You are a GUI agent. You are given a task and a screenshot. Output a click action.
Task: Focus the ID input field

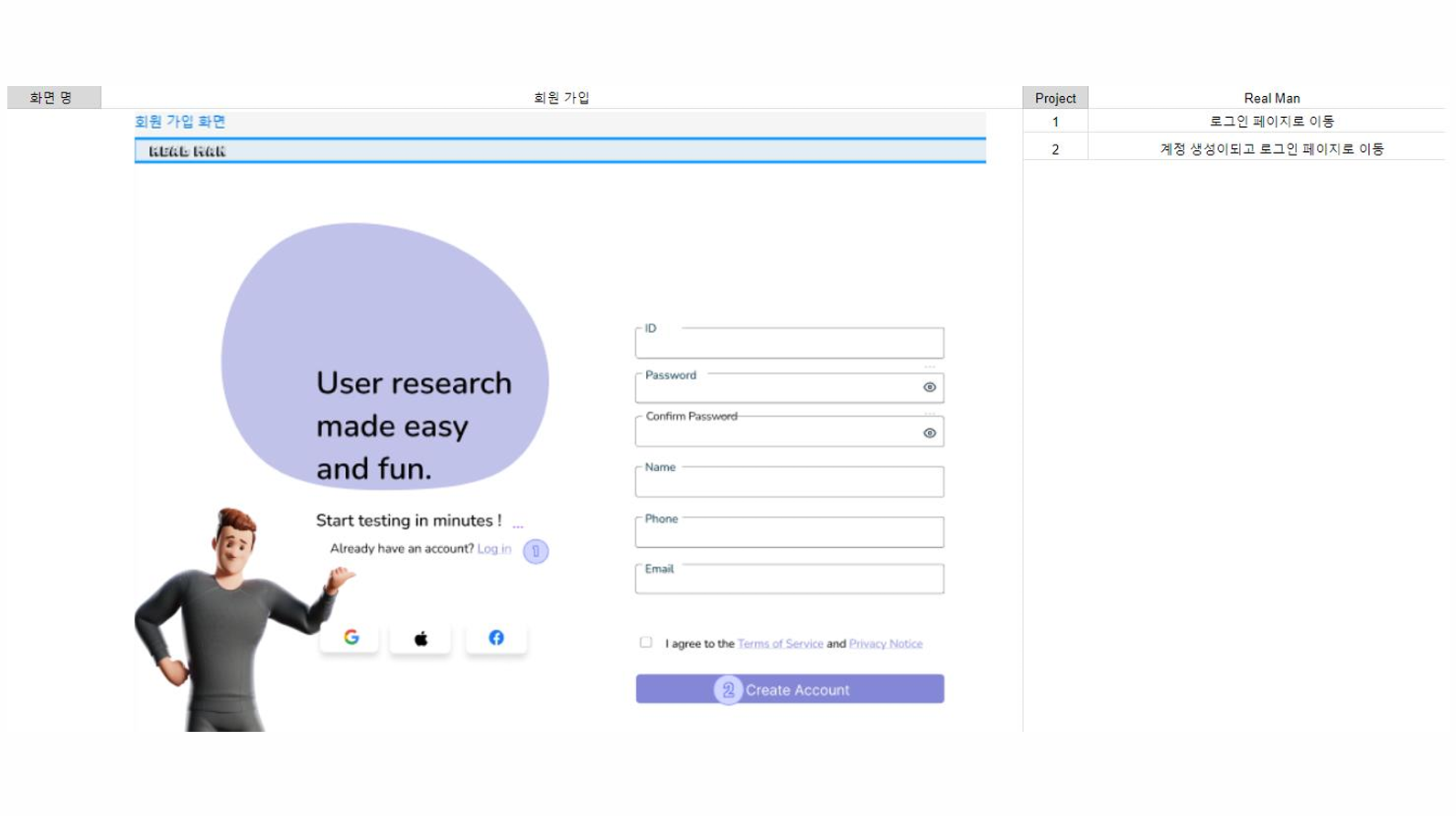coord(789,344)
